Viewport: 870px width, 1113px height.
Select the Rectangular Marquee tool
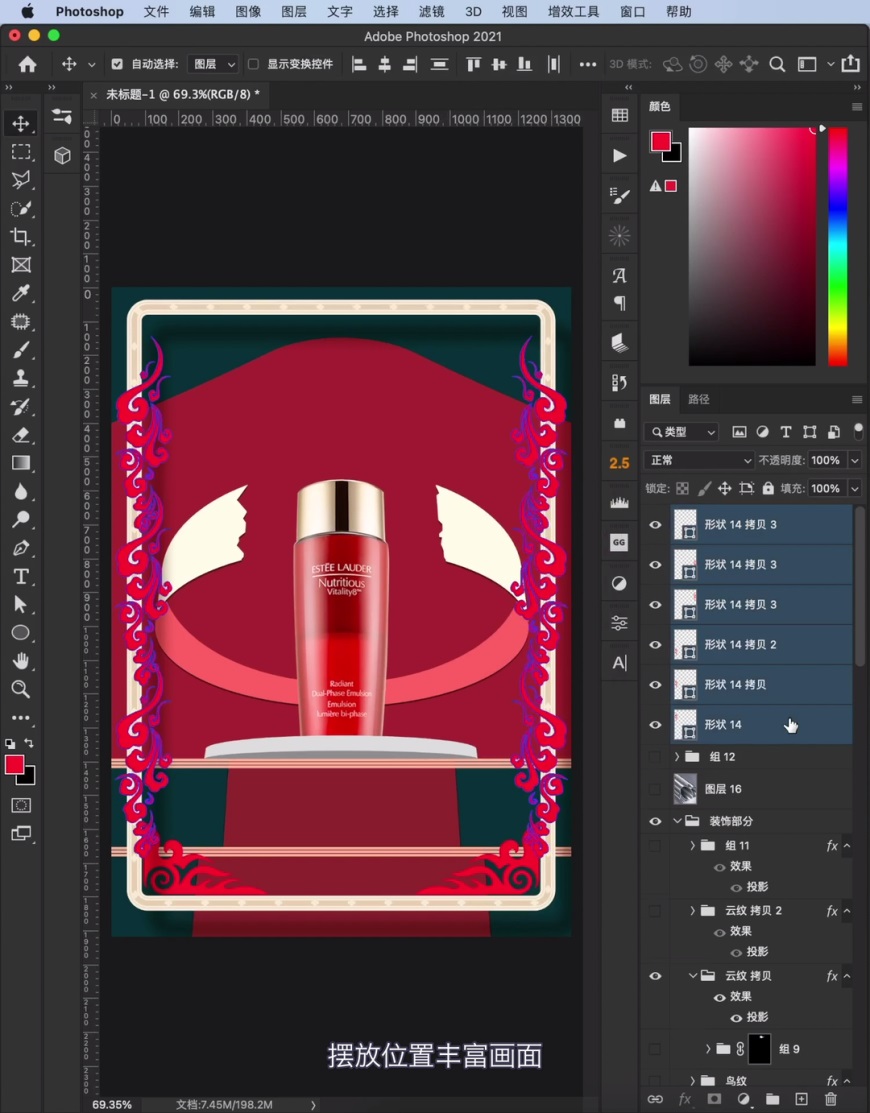[21, 152]
